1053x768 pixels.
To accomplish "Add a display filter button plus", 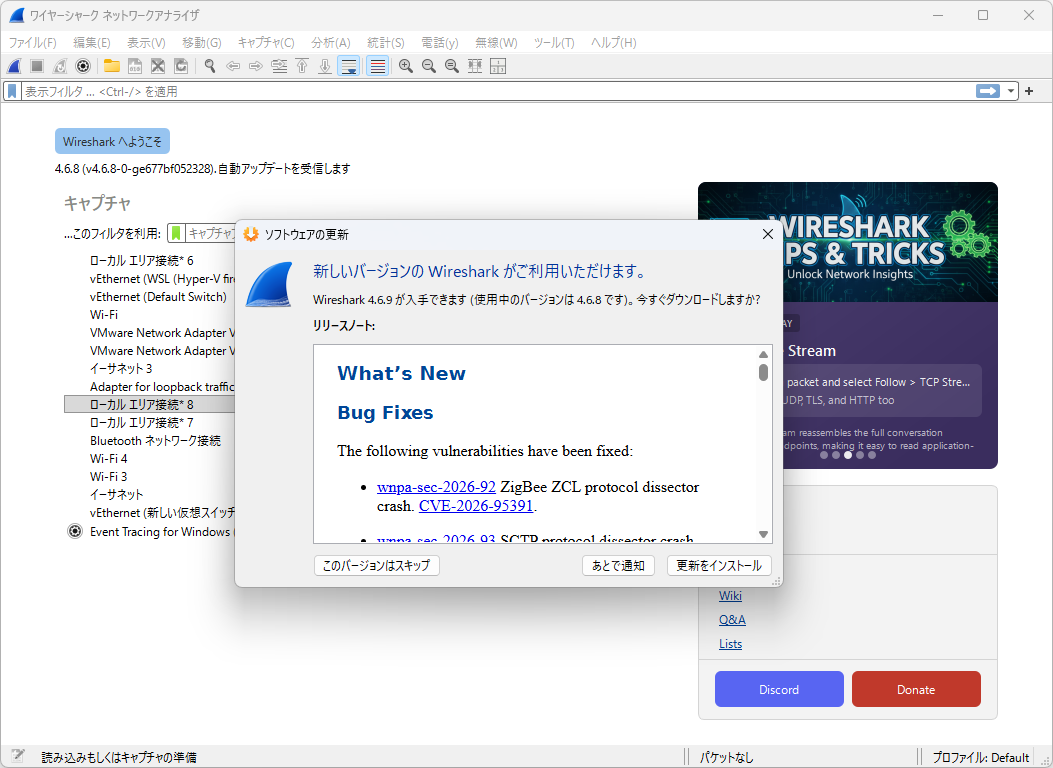I will click(1029, 91).
